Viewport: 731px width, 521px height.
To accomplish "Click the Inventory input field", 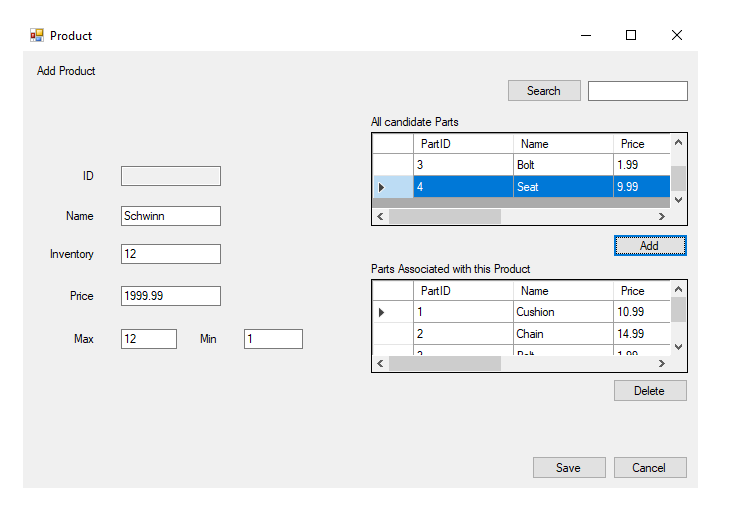I will click(x=171, y=254).
